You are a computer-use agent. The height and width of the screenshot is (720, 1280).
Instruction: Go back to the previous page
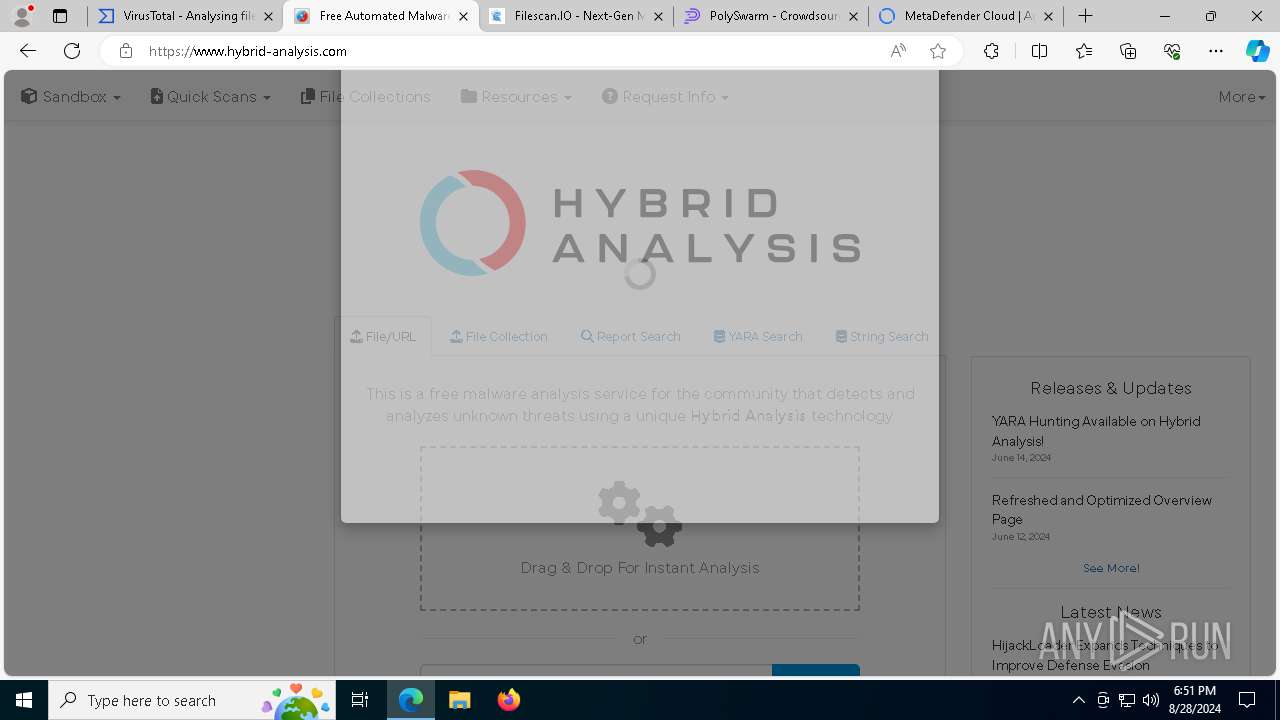(28, 51)
